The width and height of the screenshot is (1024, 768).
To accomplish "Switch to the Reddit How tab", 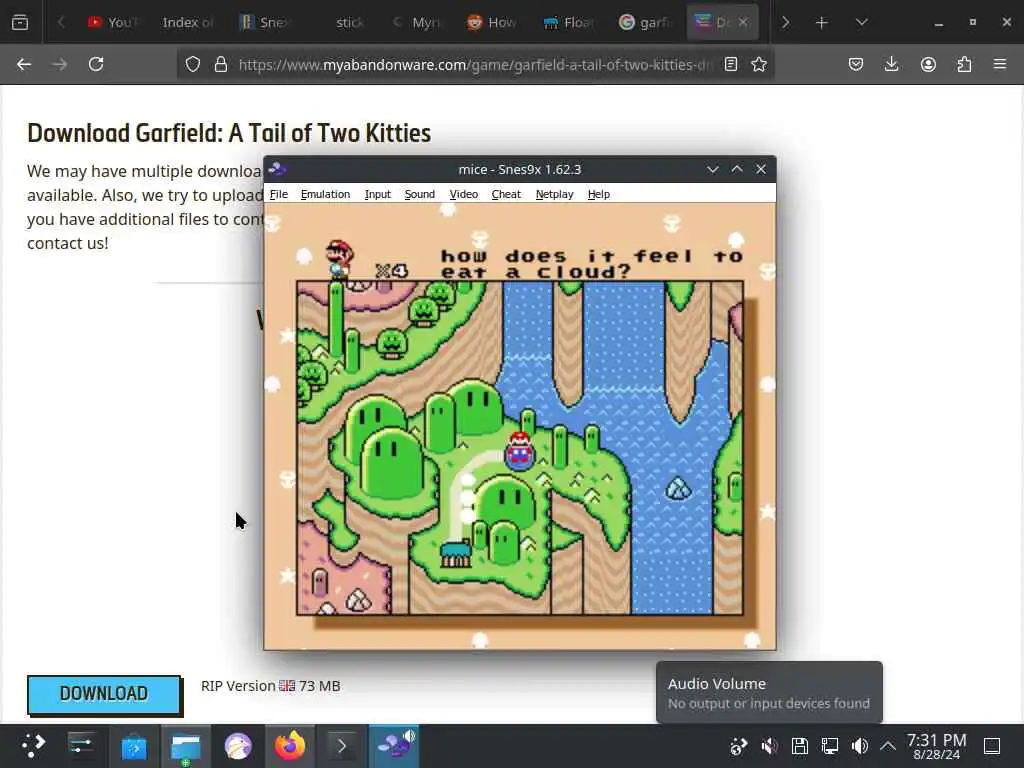I will point(491,22).
